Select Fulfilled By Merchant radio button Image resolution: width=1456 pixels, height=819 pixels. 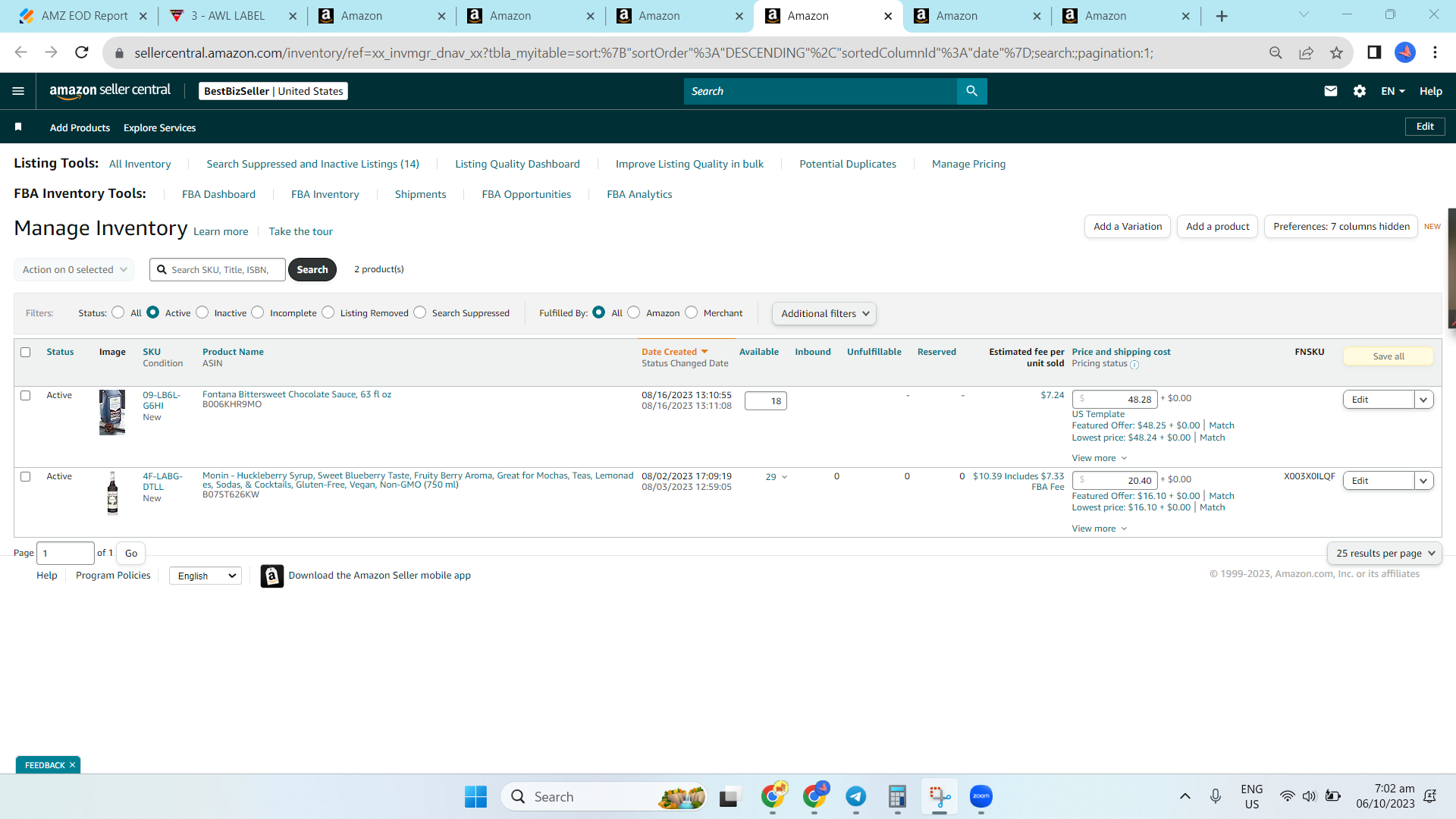coord(692,312)
